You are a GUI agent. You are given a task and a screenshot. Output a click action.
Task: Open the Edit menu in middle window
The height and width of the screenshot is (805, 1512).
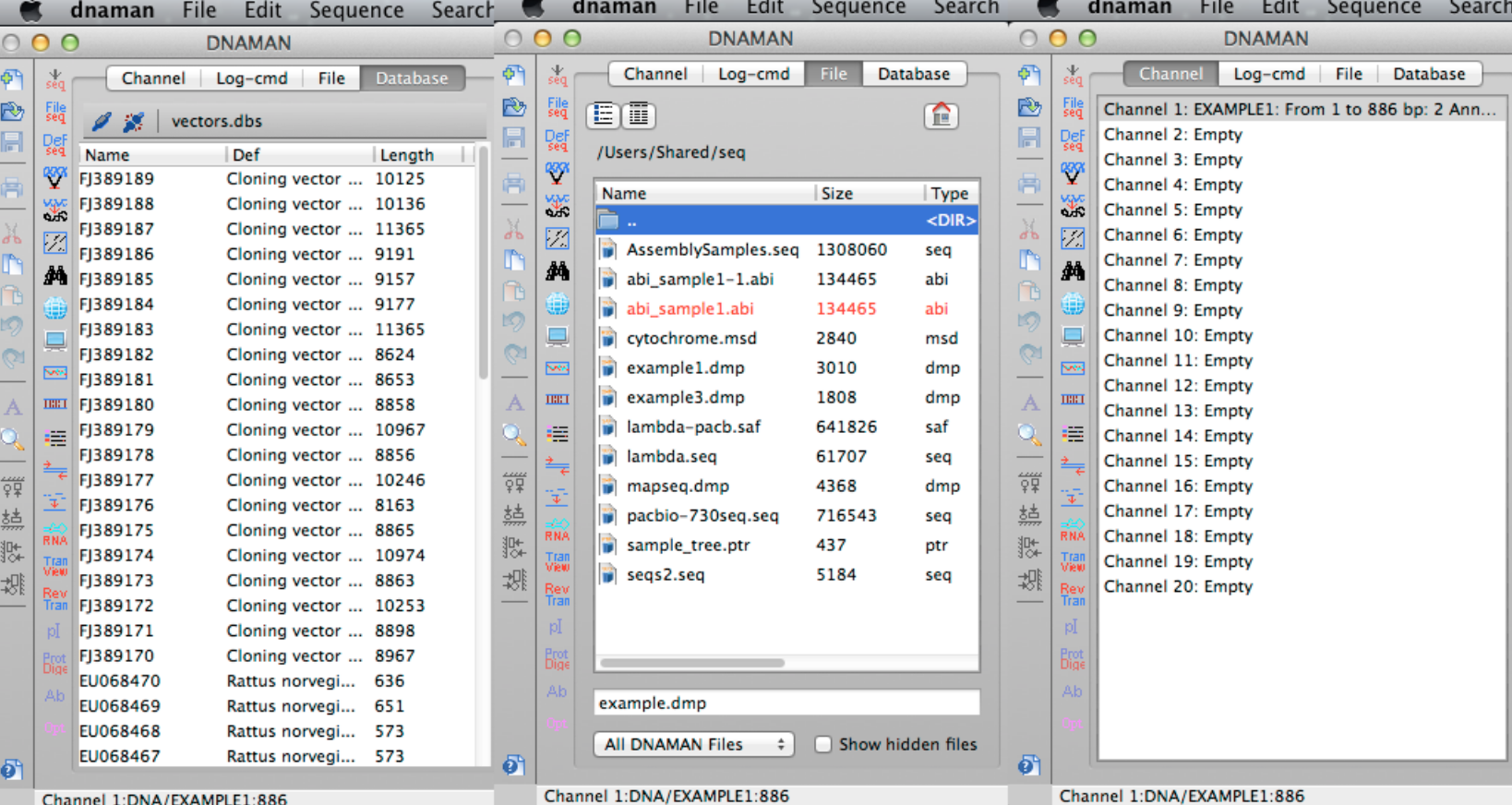tap(764, 7)
